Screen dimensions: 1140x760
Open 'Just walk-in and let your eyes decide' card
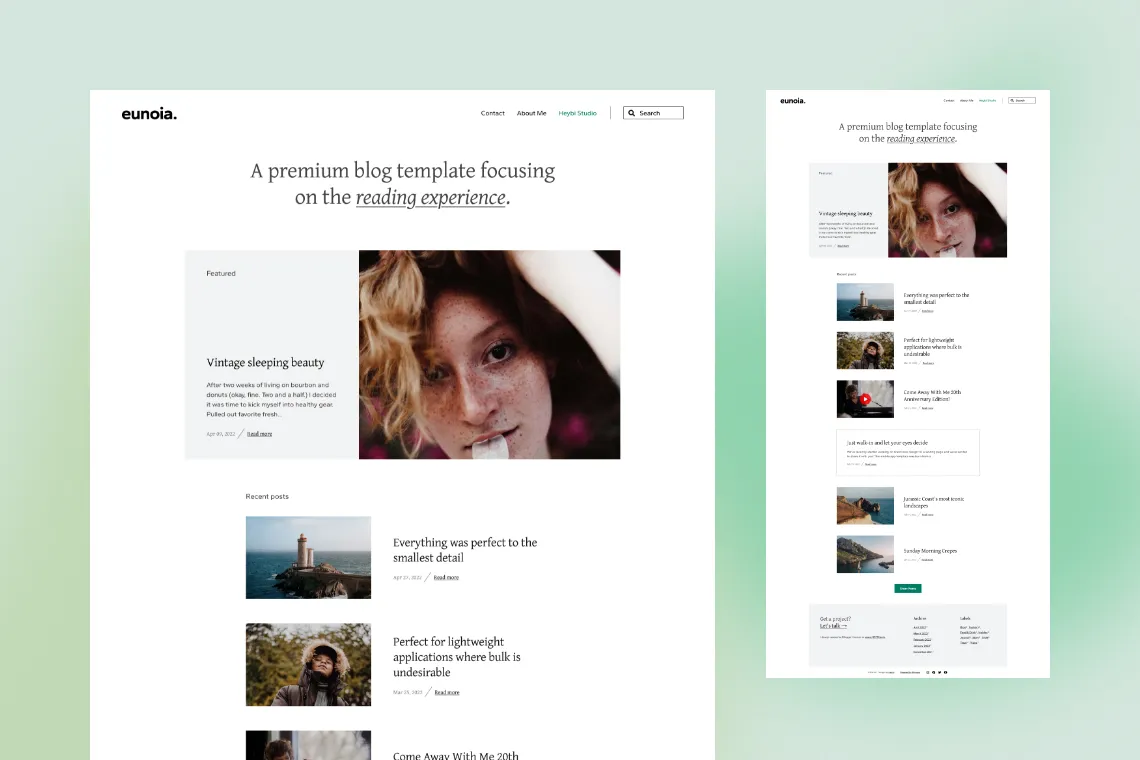tap(908, 452)
